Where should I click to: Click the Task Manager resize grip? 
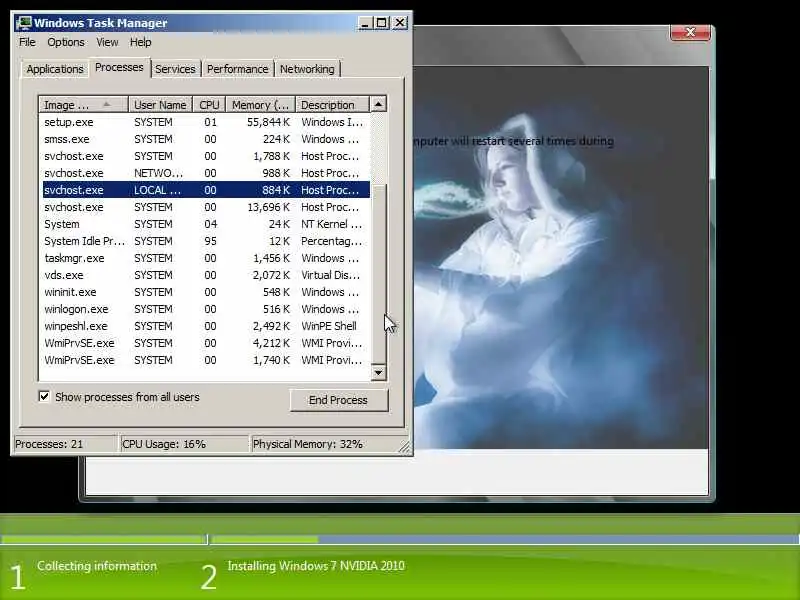point(405,447)
